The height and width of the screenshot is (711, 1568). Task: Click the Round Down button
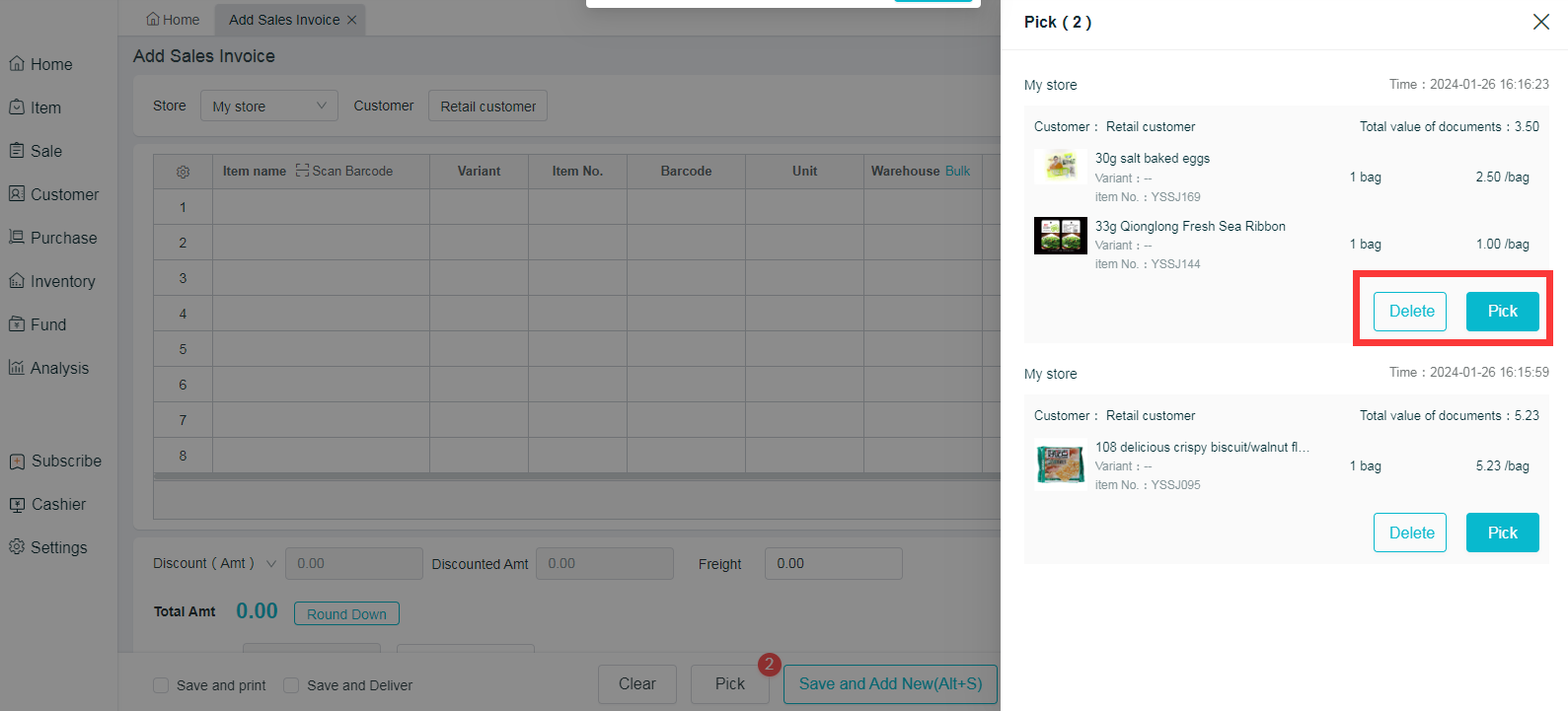[346, 613]
